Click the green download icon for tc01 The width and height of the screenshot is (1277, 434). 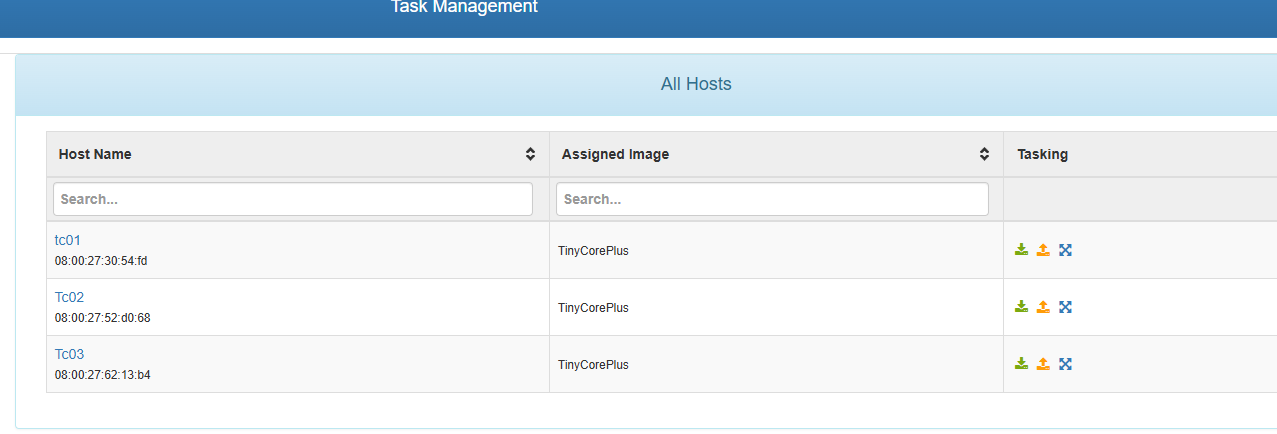click(x=1021, y=250)
